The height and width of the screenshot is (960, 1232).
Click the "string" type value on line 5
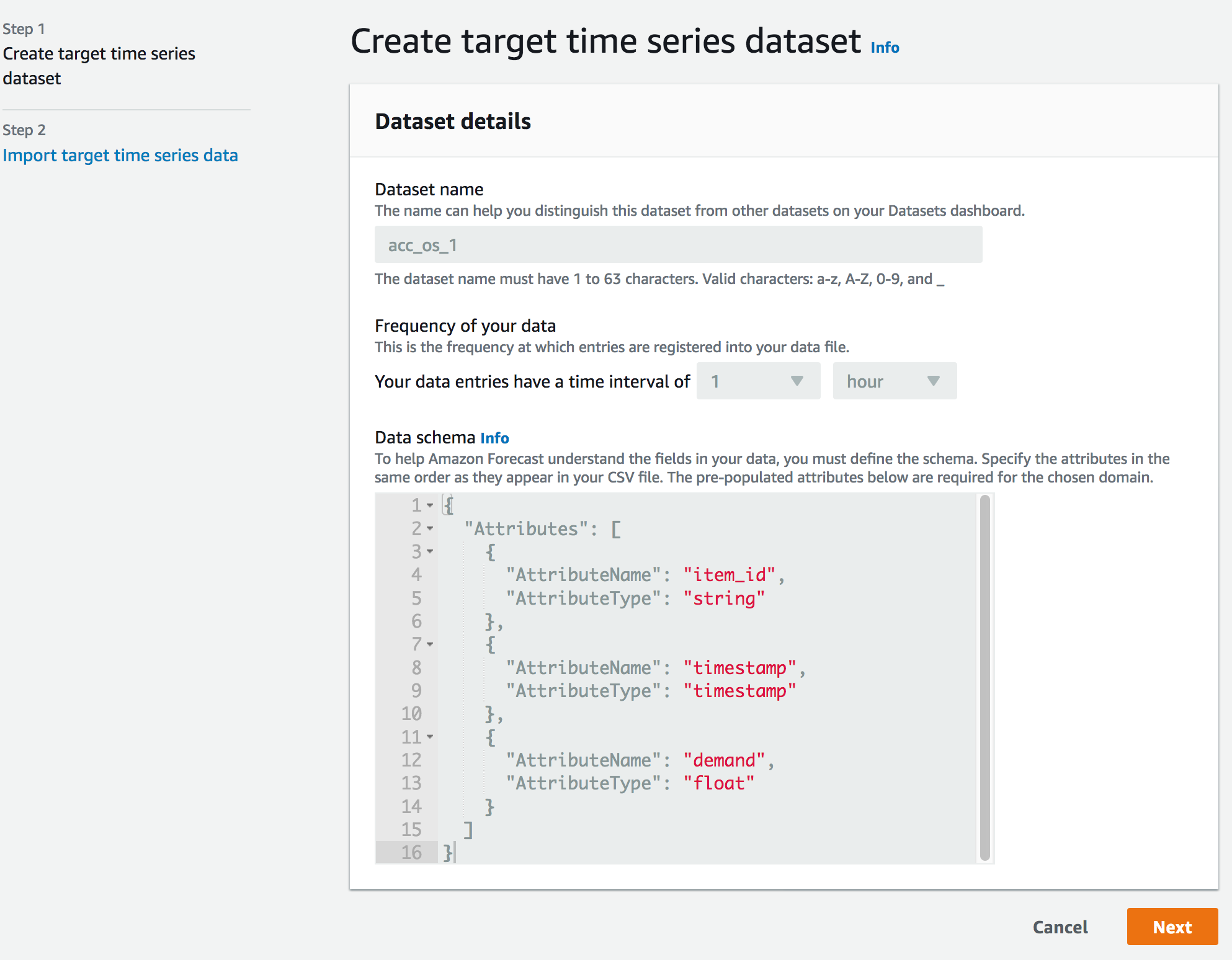724,598
